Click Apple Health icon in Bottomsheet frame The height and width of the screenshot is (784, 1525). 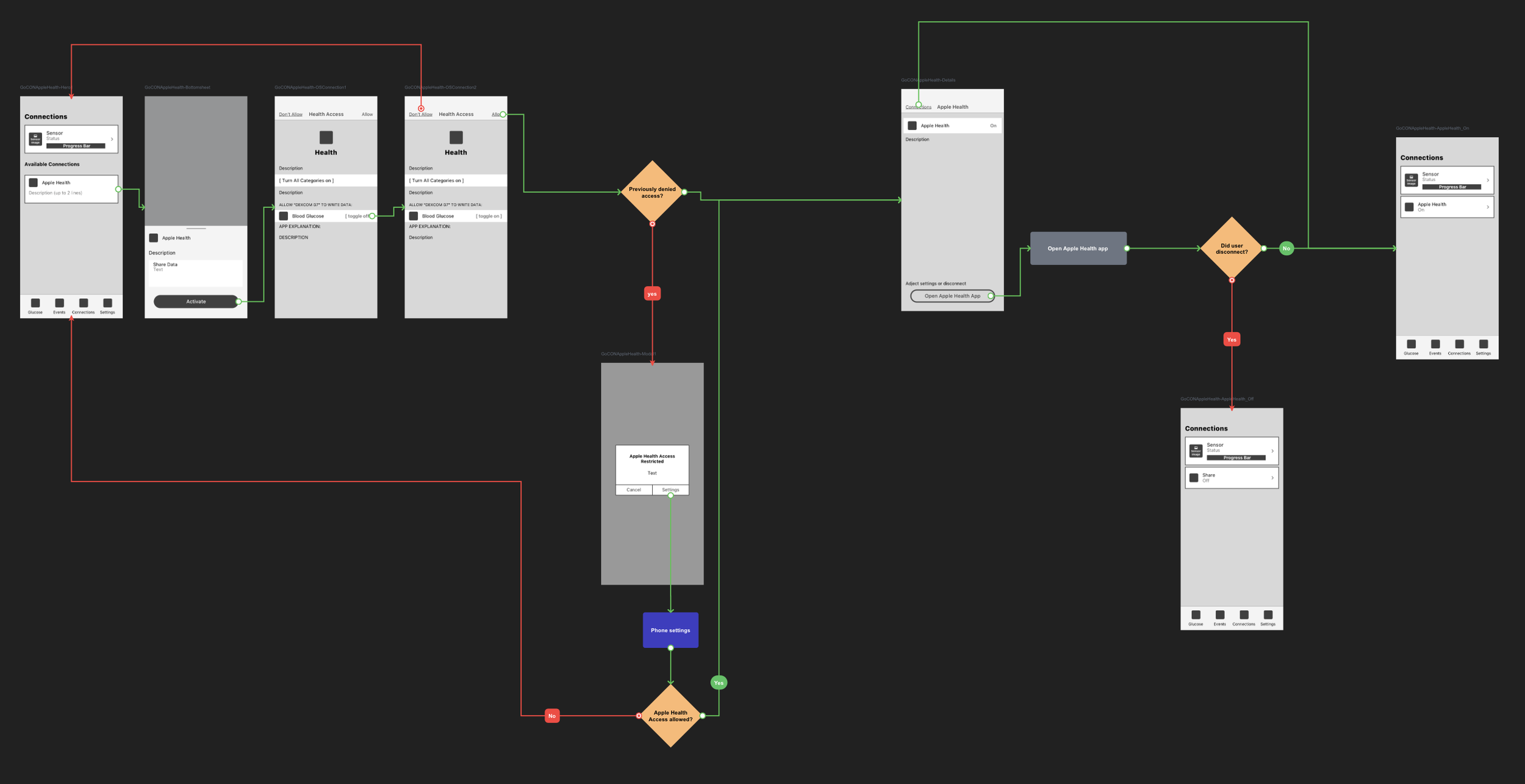154,238
